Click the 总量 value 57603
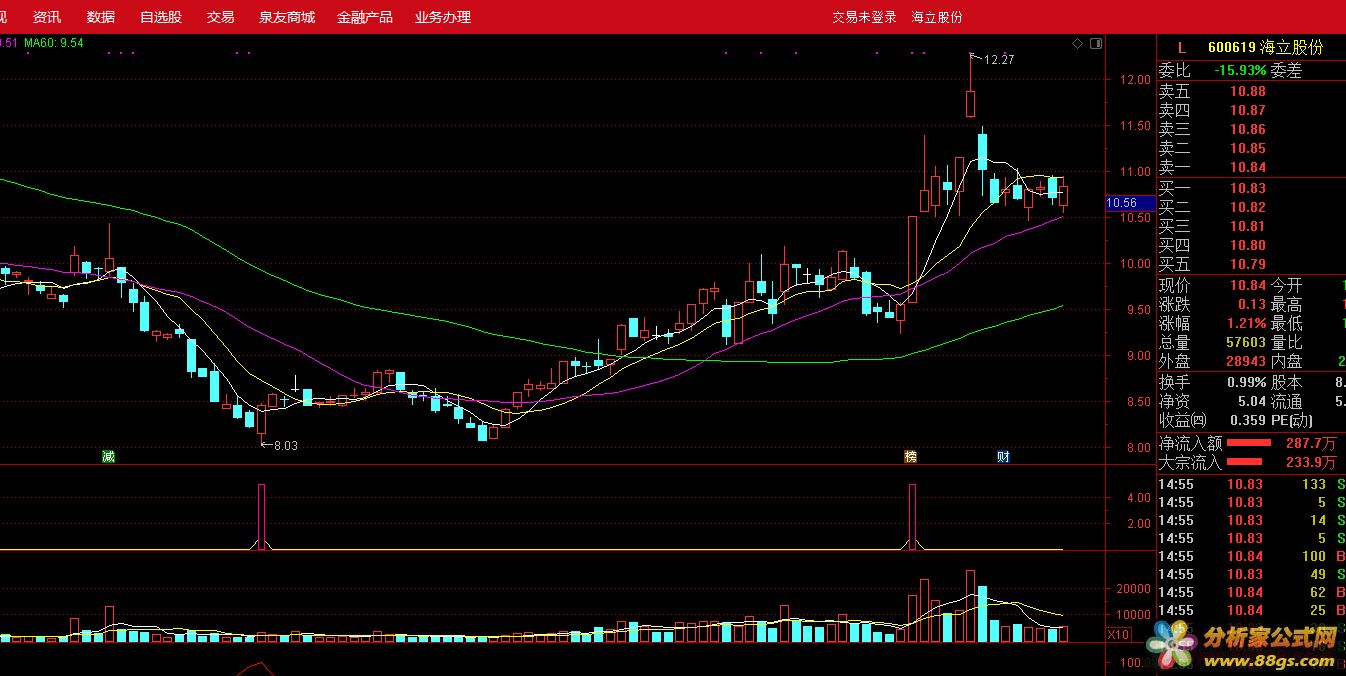This screenshot has width=1346, height=676. pos(1246,342)
